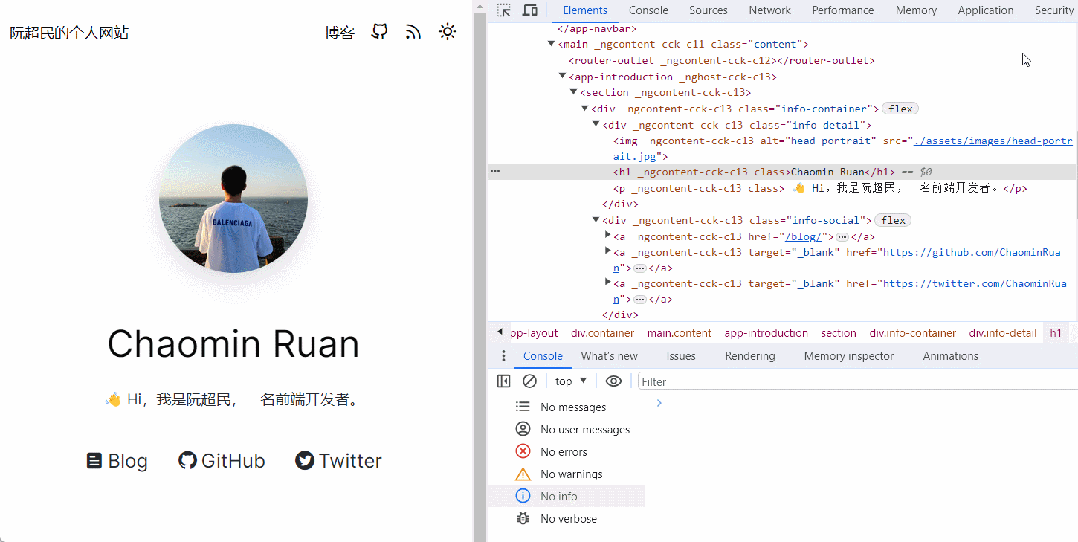Open the Twitter link below the profile

click(x=338, y=461)
